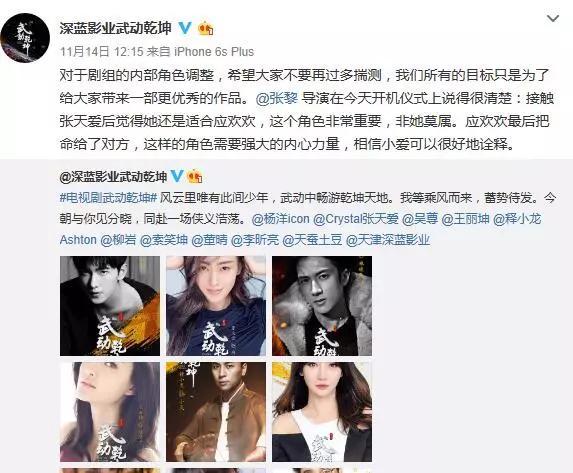The height and width of the screenshot is (473, 573).
Task: Open the post options chevron menu
Action: tap(553, 18)
